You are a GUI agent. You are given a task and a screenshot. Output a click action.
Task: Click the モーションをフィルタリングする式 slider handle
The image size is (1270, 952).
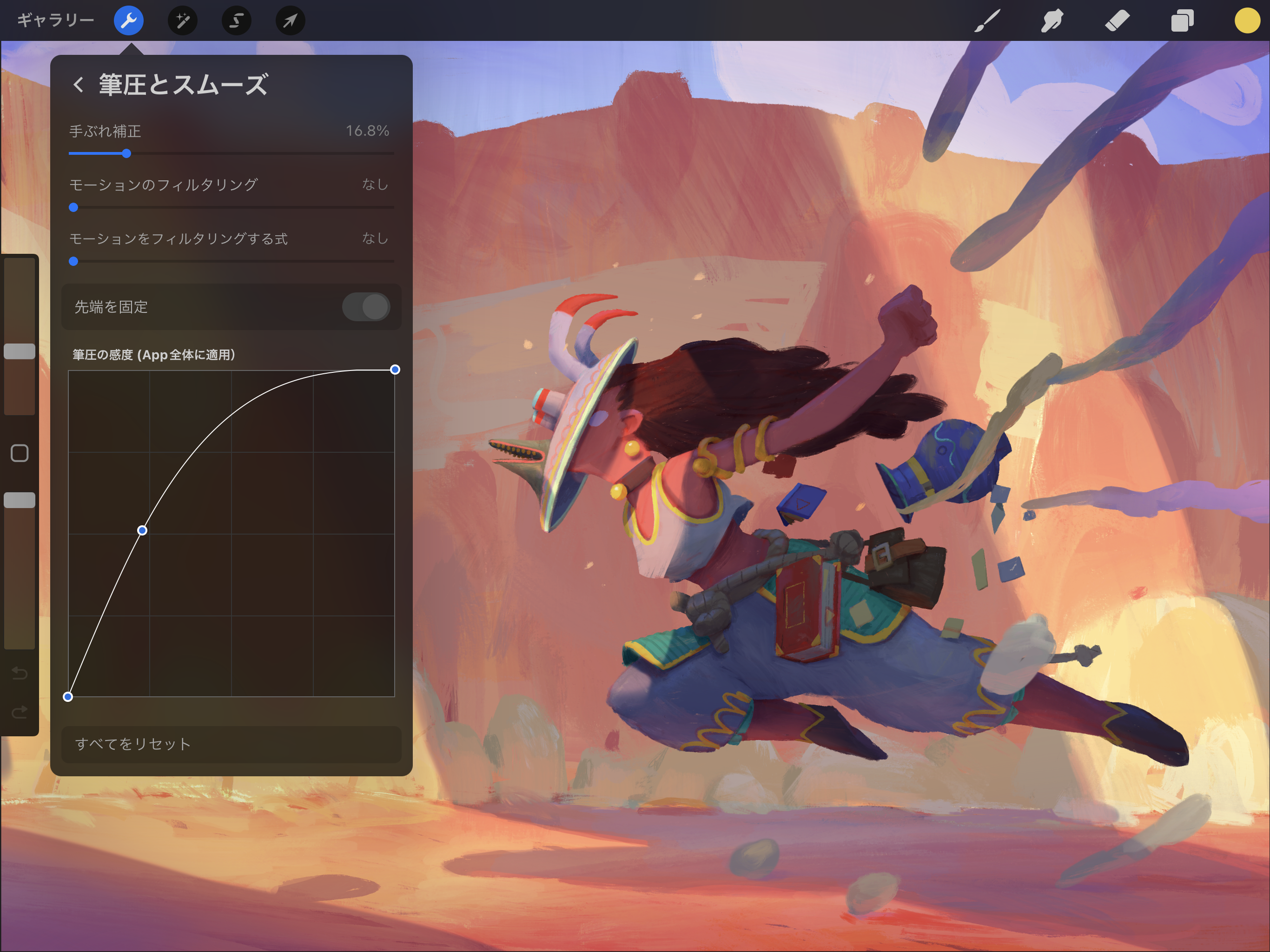click(x=73, y=261)
